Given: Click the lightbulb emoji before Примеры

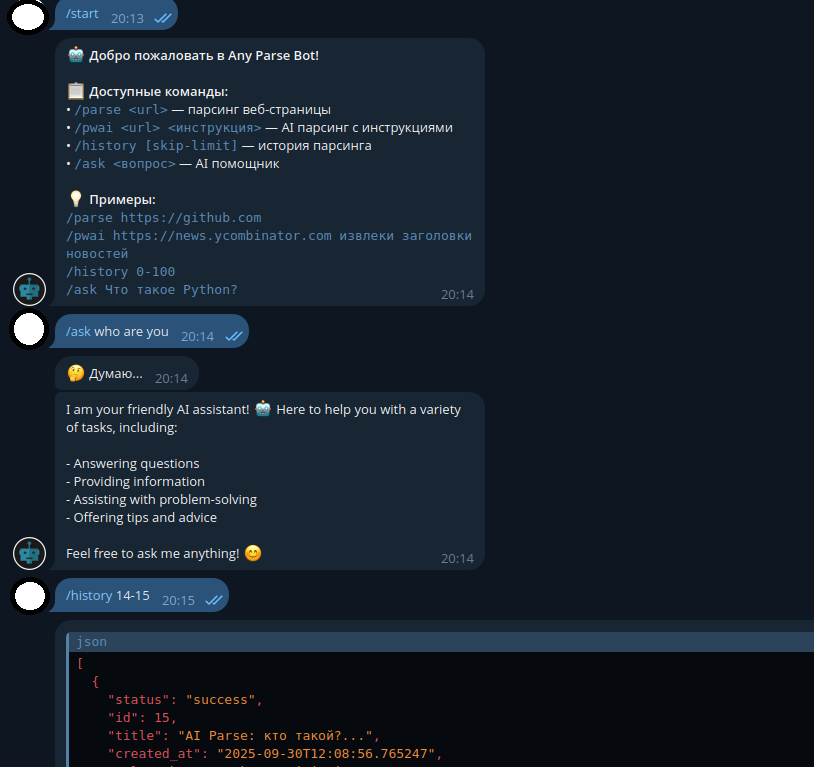Looking at the screenshot, I should coord(74,198).
